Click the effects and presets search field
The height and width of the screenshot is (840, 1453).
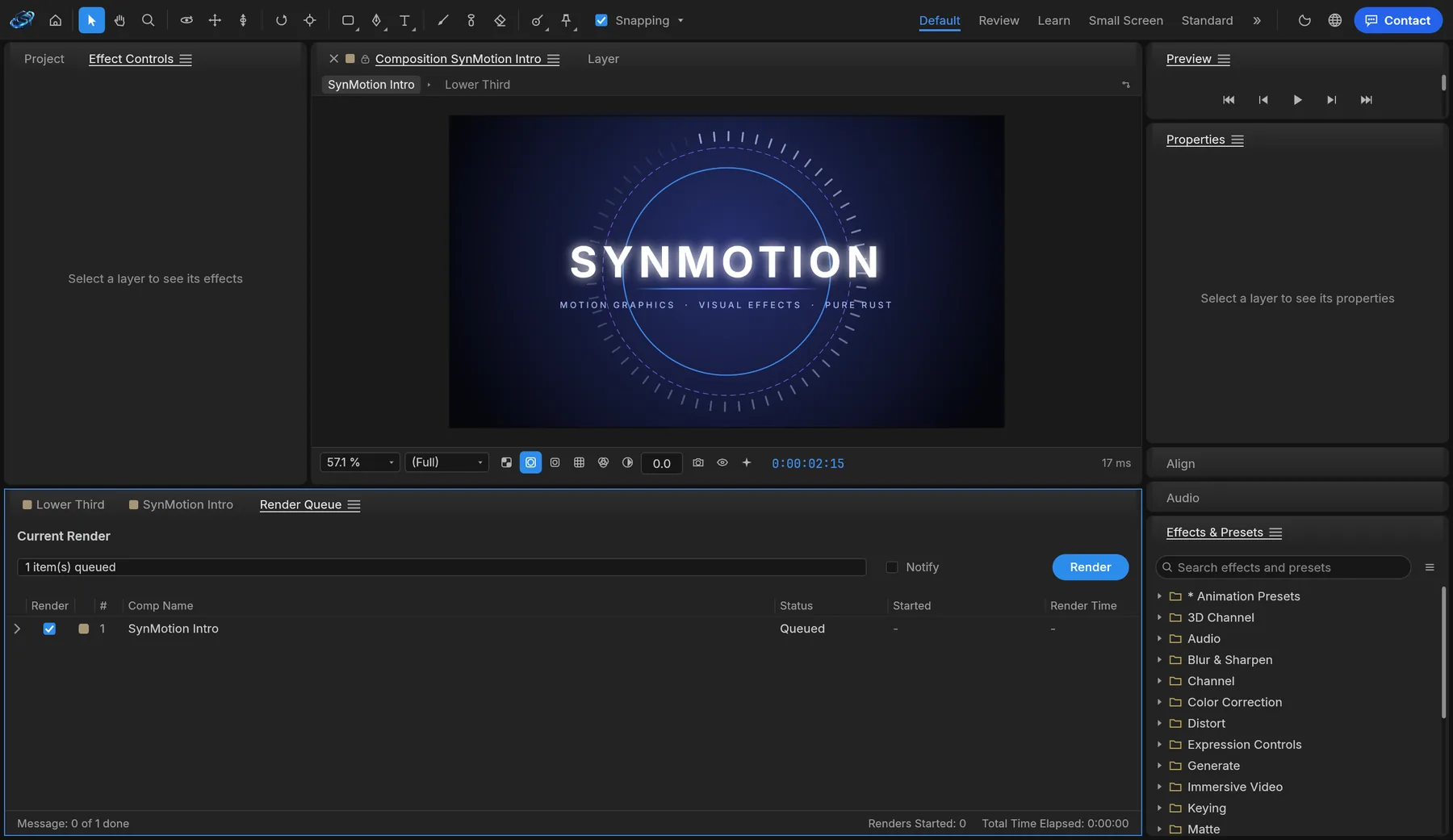coord(1283,567)
